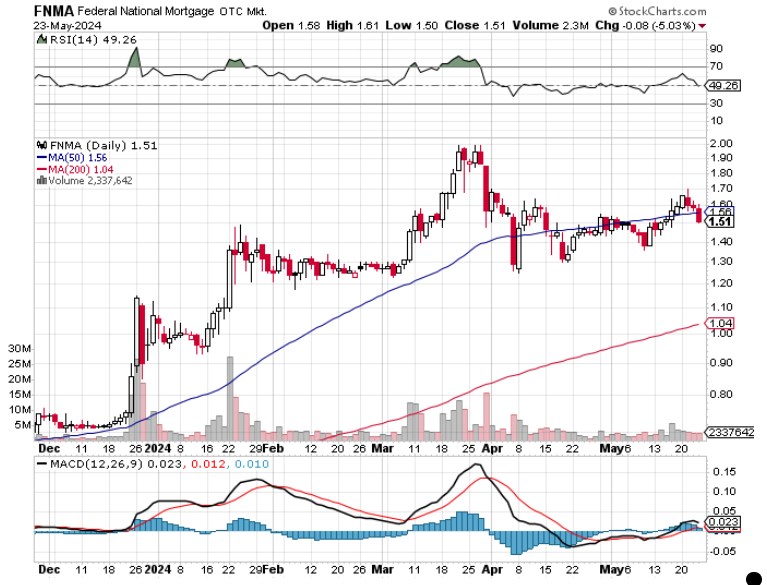The width and height of the screenshot is (767, 585).
Task: Click the RSI(14) 49.26 legend label
Action: tap(93, 40)
